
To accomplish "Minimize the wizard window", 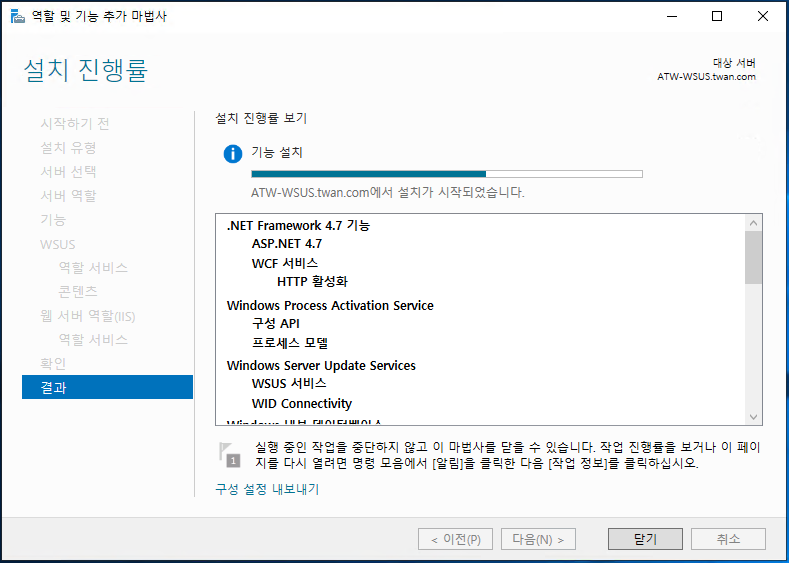I will pos(672,16).
